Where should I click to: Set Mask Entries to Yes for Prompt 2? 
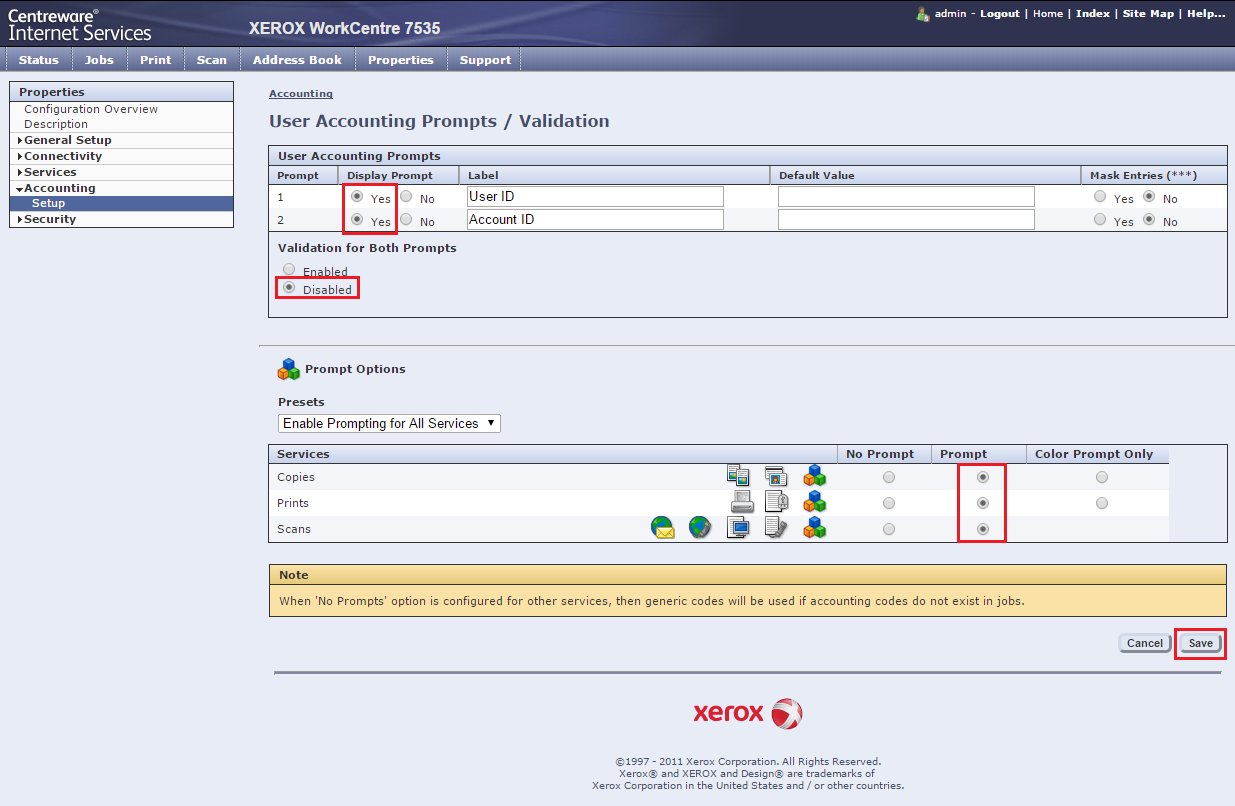click(1100, 220)
